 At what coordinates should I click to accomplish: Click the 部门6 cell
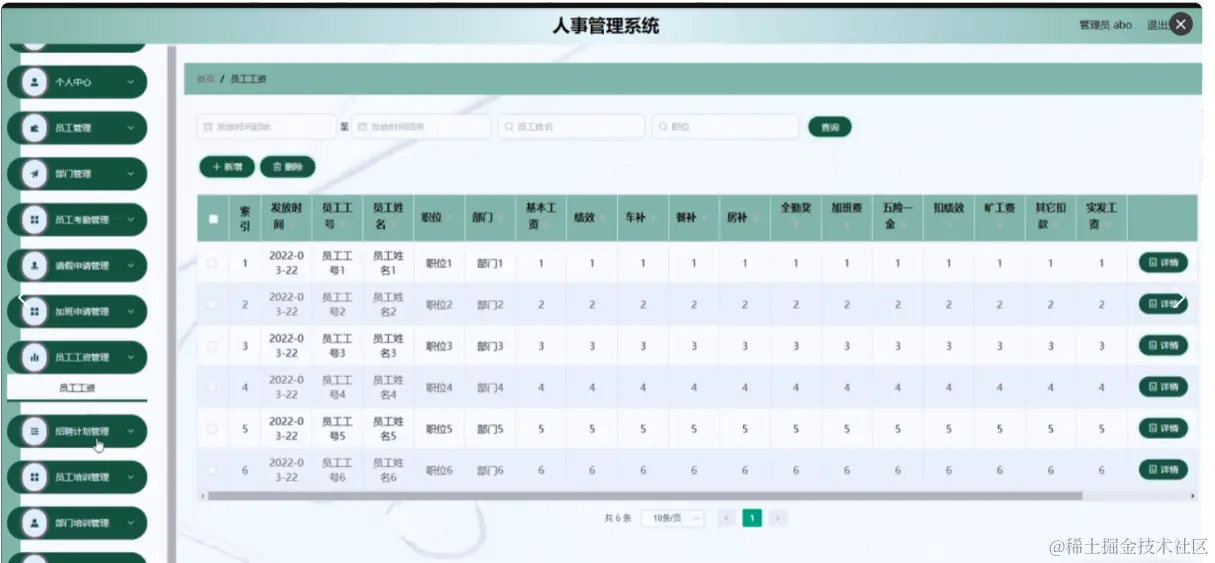(490, 470)
